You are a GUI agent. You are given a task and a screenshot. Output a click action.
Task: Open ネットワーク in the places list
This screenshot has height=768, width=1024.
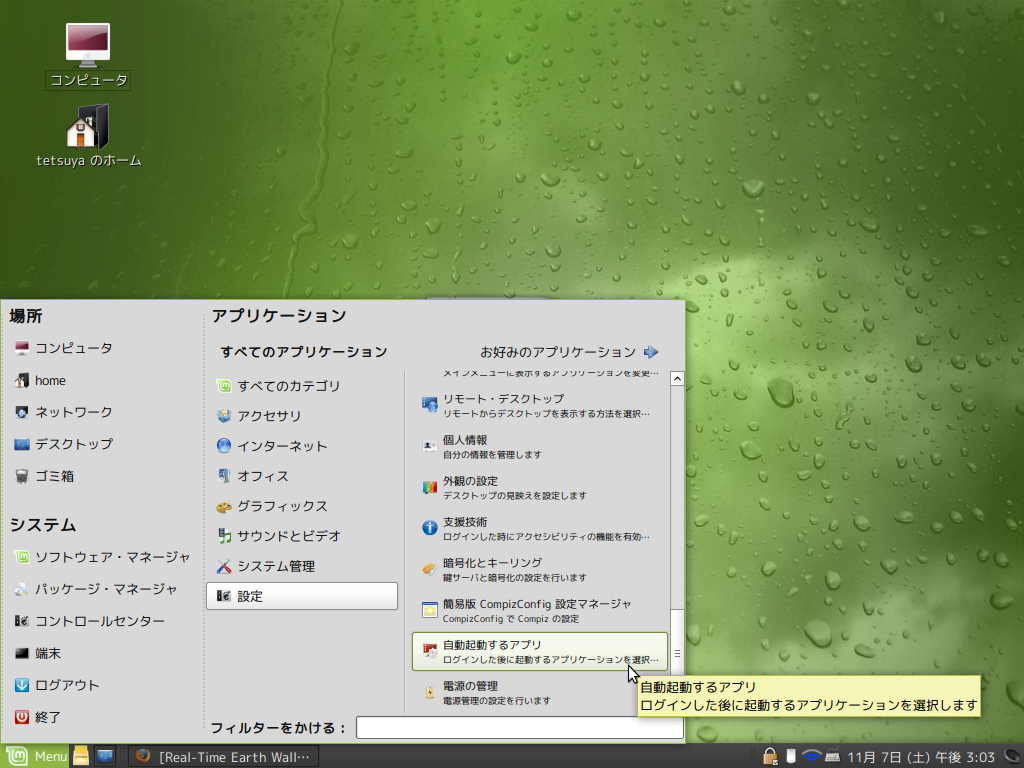(64, 412)
